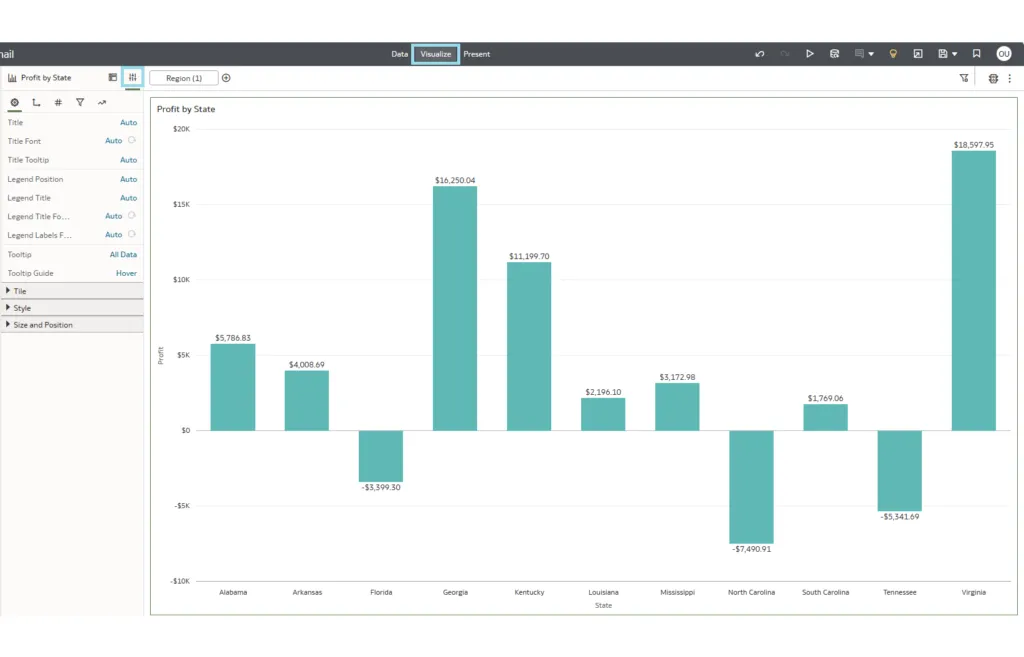Open the Values (#) properties tab

point(58,102)
